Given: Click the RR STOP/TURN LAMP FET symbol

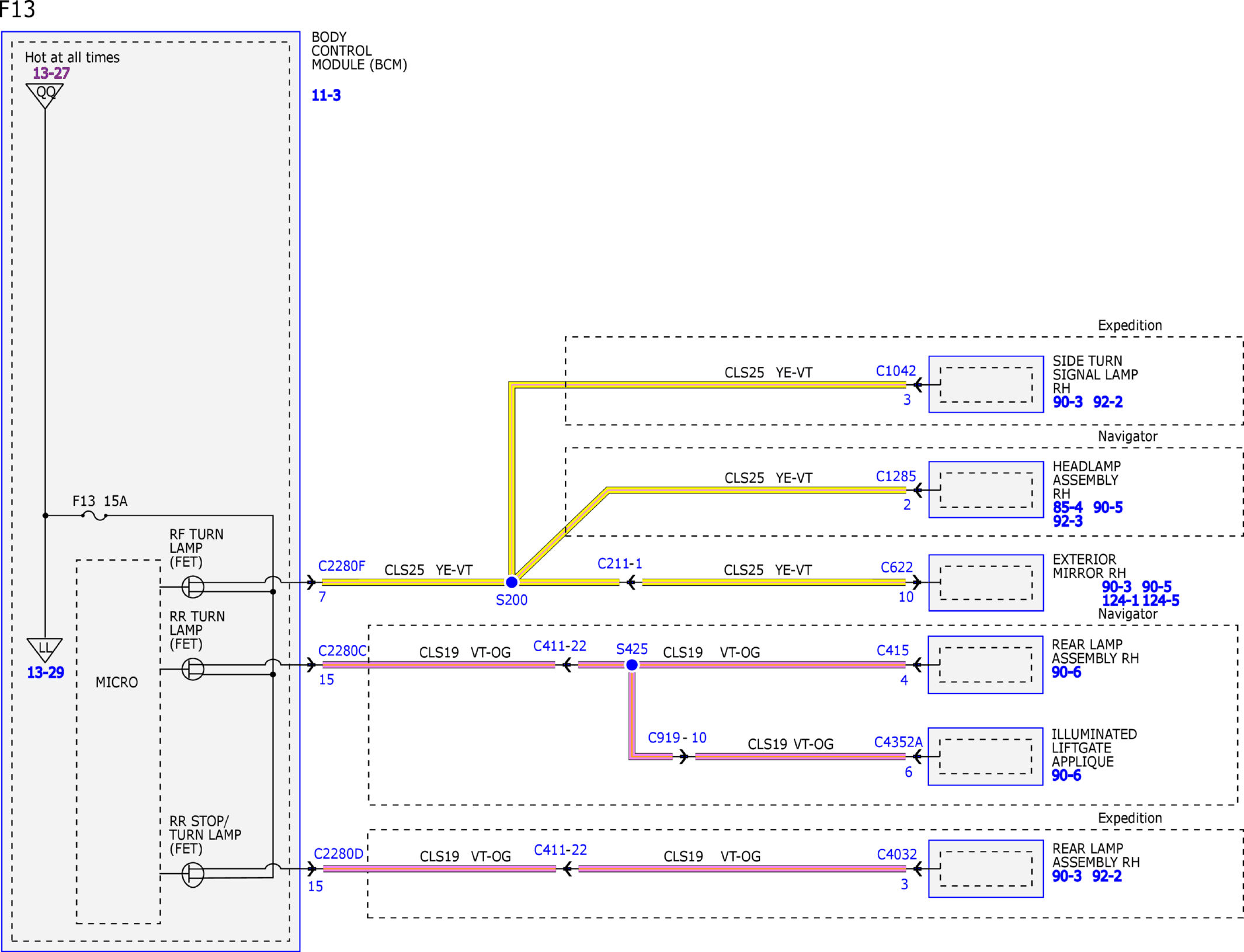Looking at the screenshot, I should click(193, 874).
